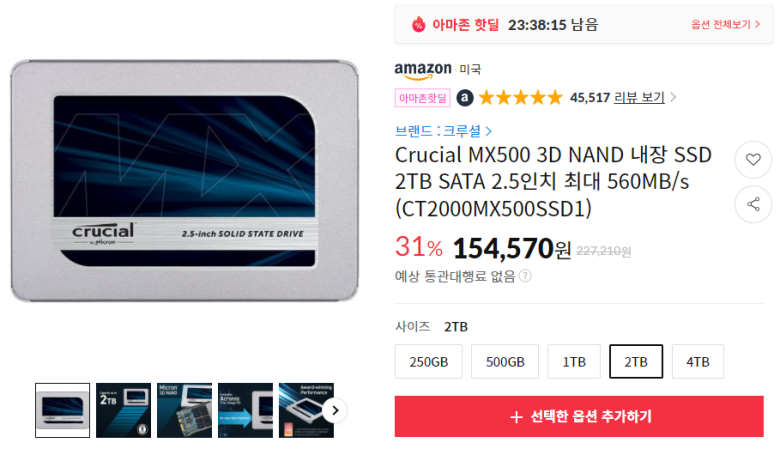Screen dimensions: 780x449
Task: Select the 500GB size option
Action: tap(505, 361)
